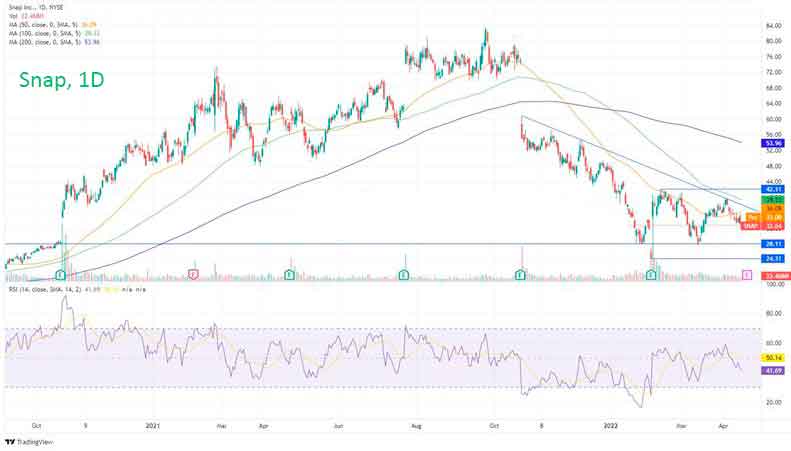
Task: Click the leftmost green earnings E marker
Action: click(x=62, y=273)
